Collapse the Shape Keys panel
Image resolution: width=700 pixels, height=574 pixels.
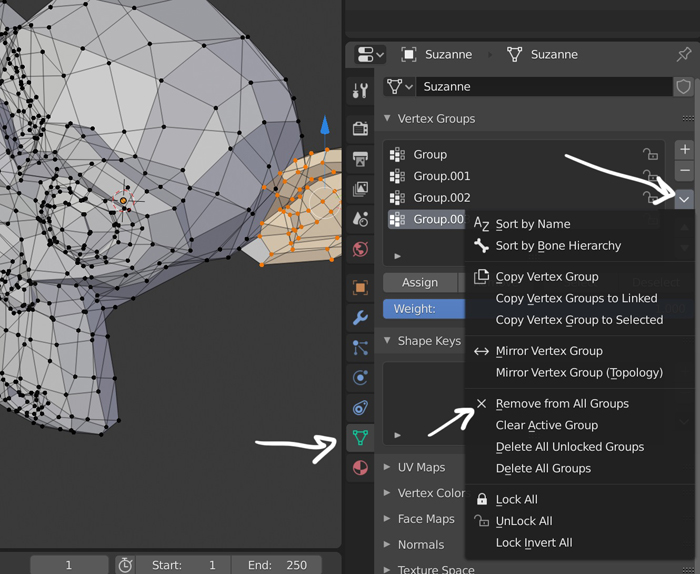pyautogui.click(x=387, y=341)
